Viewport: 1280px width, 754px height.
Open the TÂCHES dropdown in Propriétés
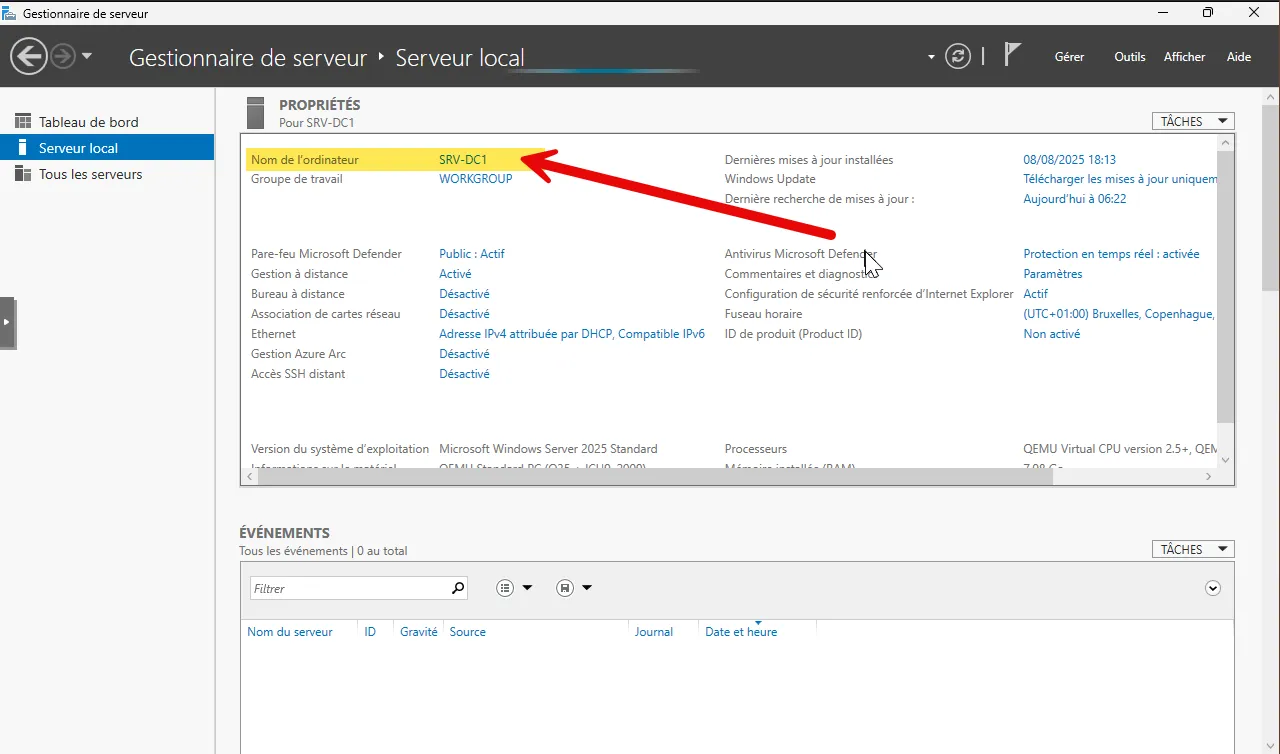click(1193, 121)
